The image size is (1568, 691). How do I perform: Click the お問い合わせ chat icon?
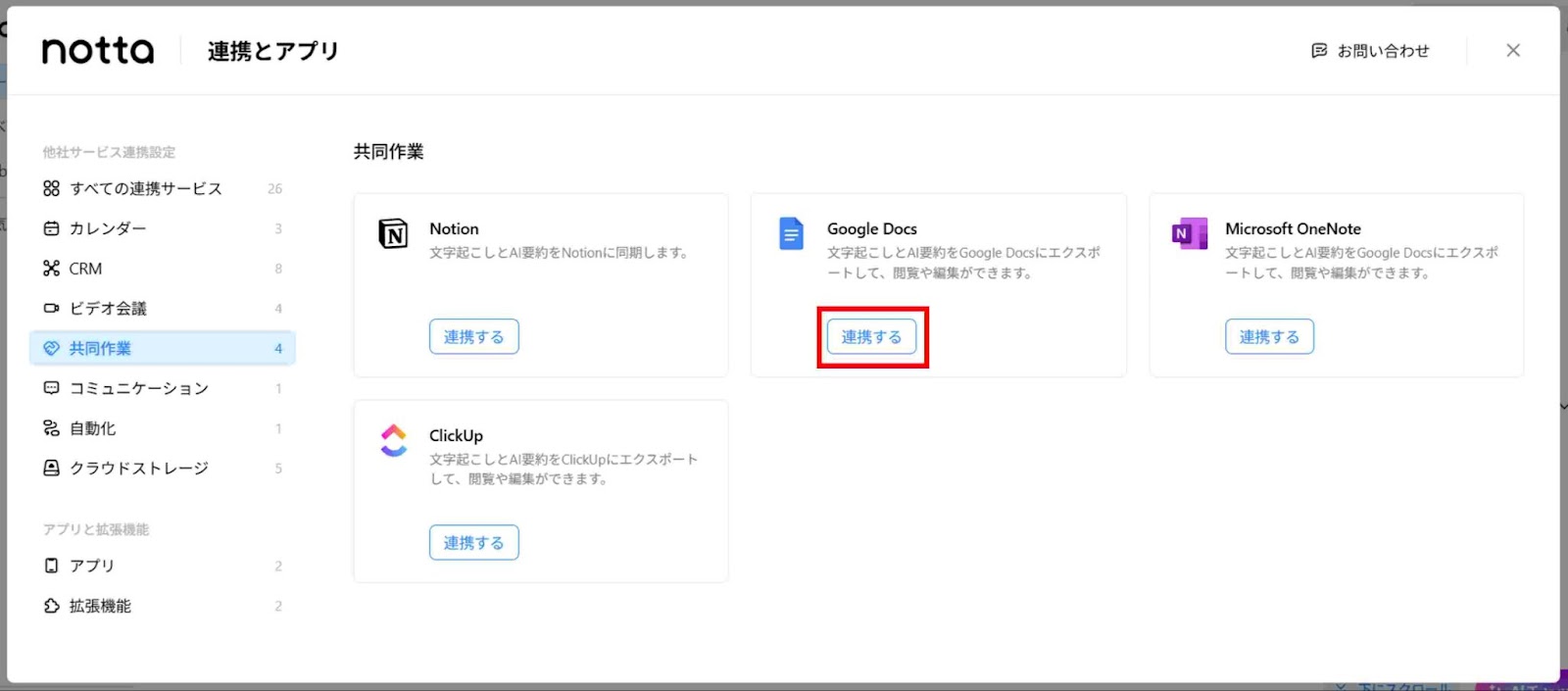pos(1319,50)
